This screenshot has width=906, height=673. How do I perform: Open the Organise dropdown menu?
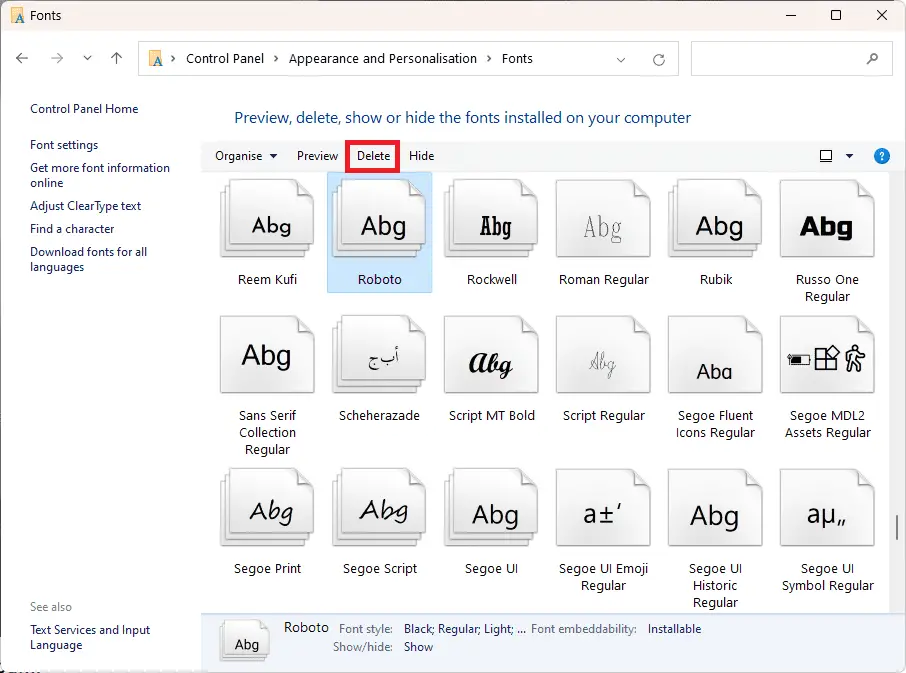(246, 156)
